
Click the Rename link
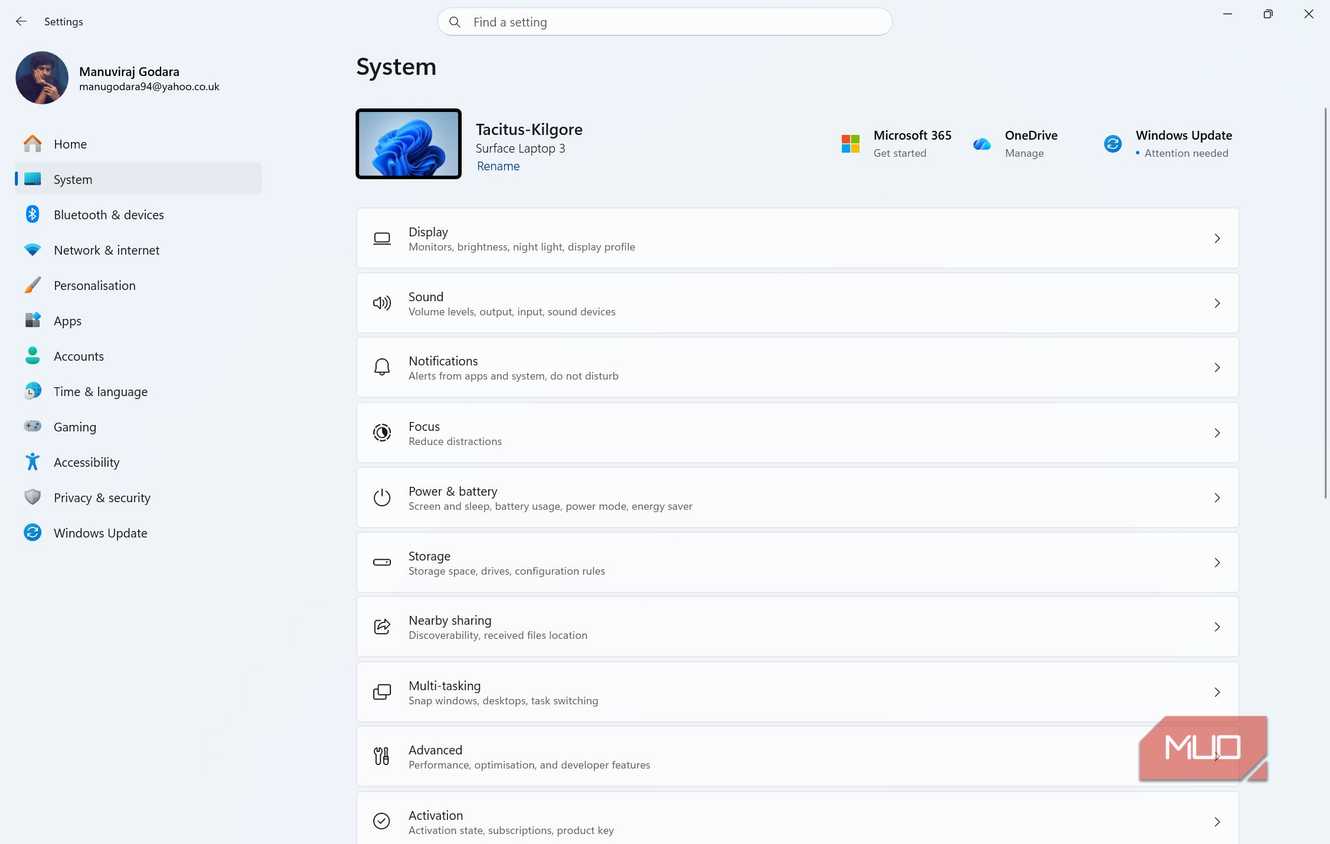coord(498,166)
